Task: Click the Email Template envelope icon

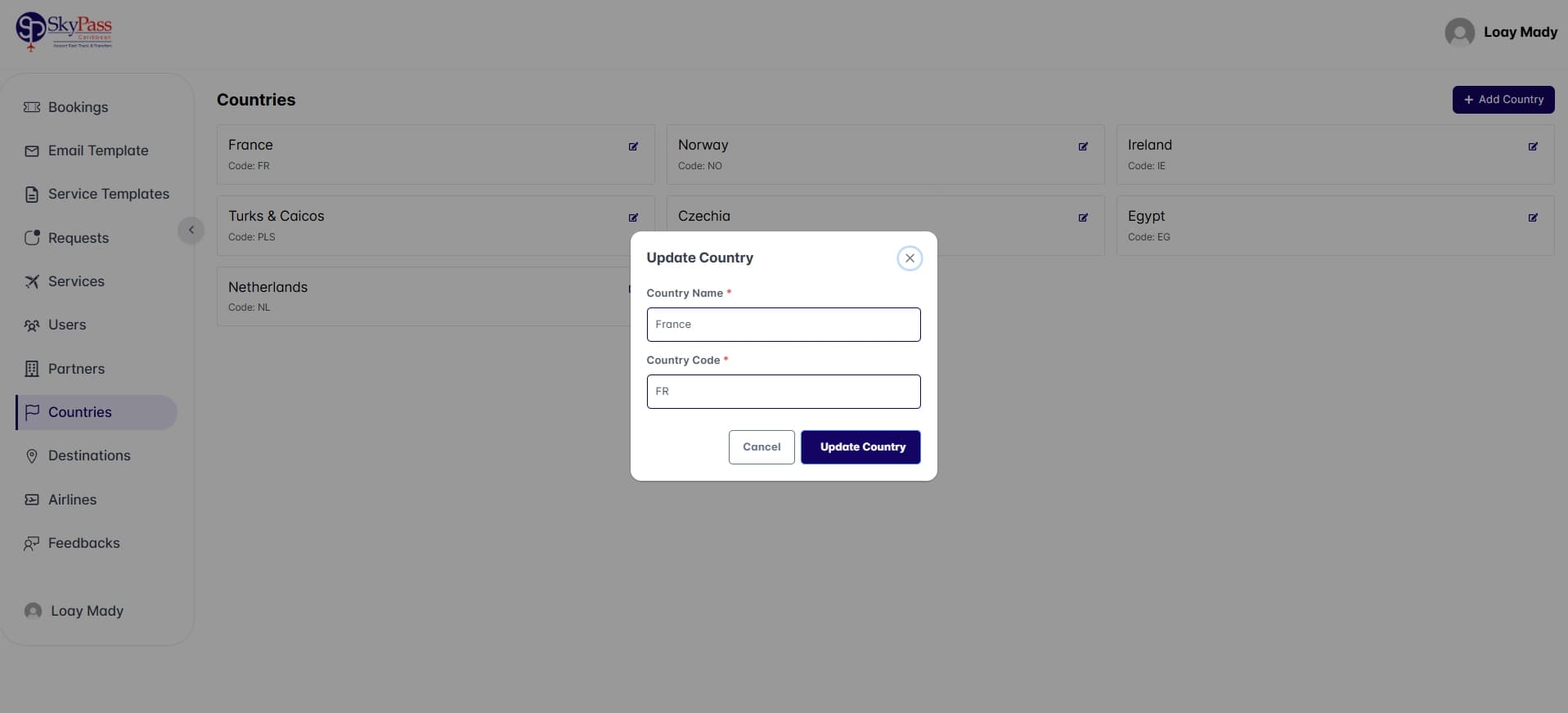Action: [x=32, y=150]
